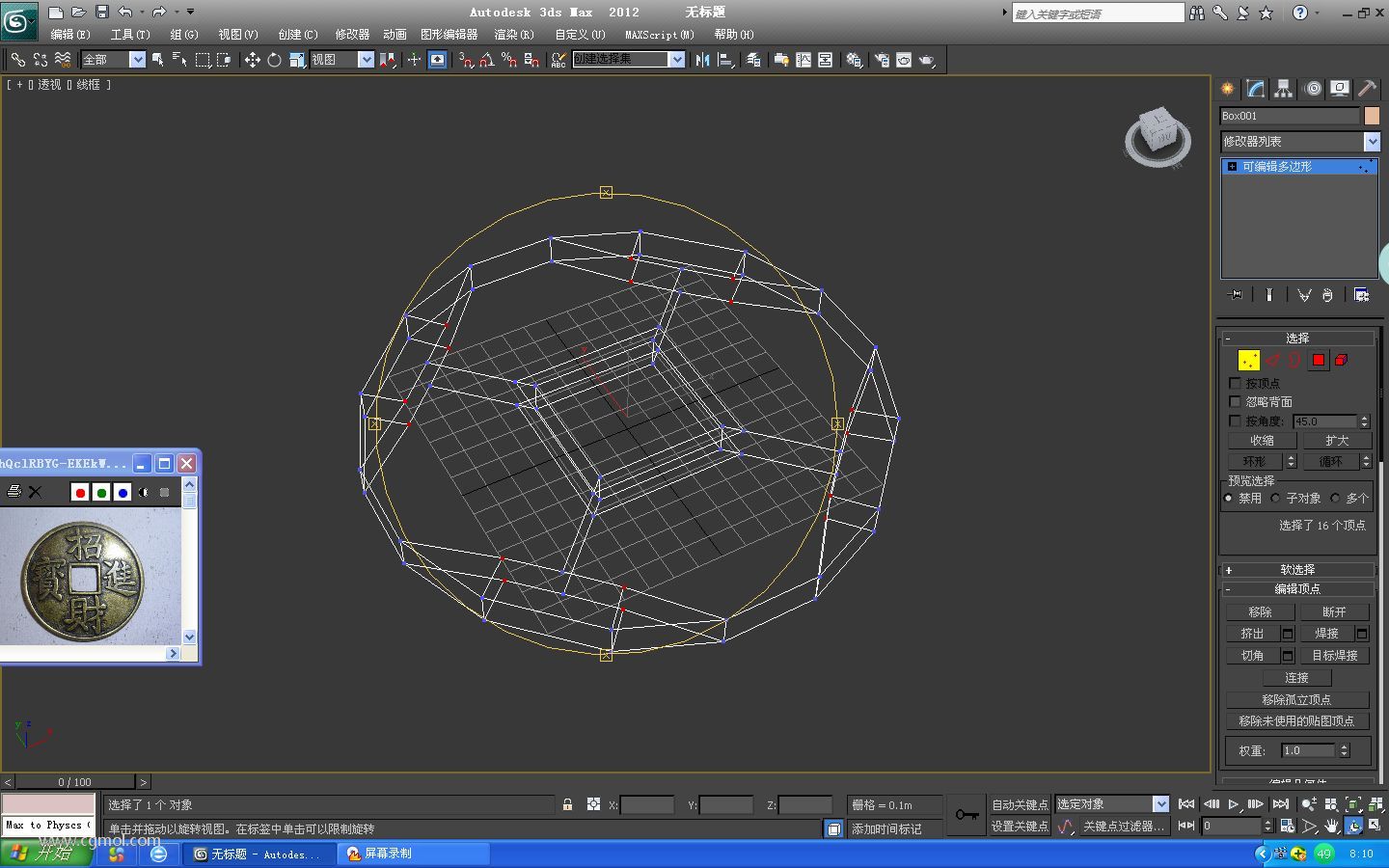The width and height of the screenshot is (1389, 868).
Task: Activate the Rotate tool in toolbar
Action: (x=274, y=60)
